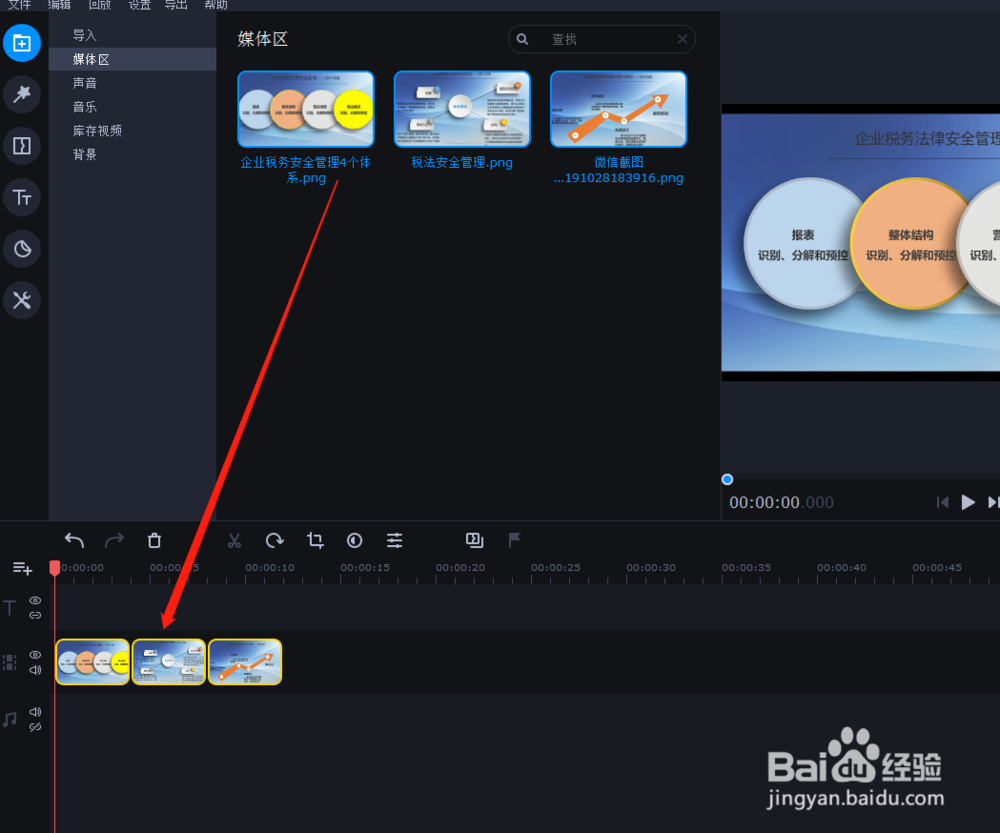The height and width of the screenshot is (833, 1000).
Task: Select the 税法安全管理.png thumbnail
Action: click(x=461, y=108)
